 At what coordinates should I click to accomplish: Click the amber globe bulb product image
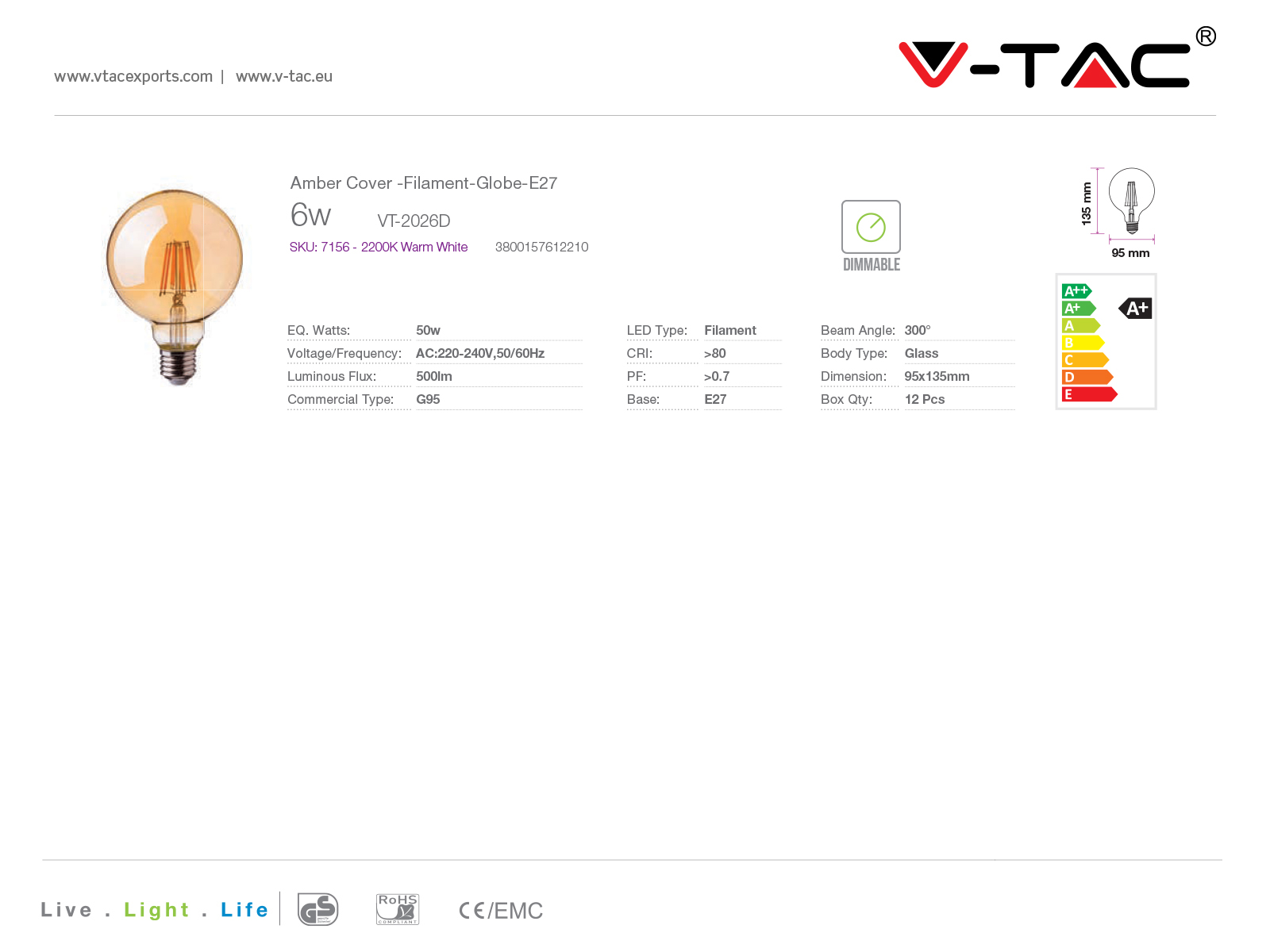[175, 287]
